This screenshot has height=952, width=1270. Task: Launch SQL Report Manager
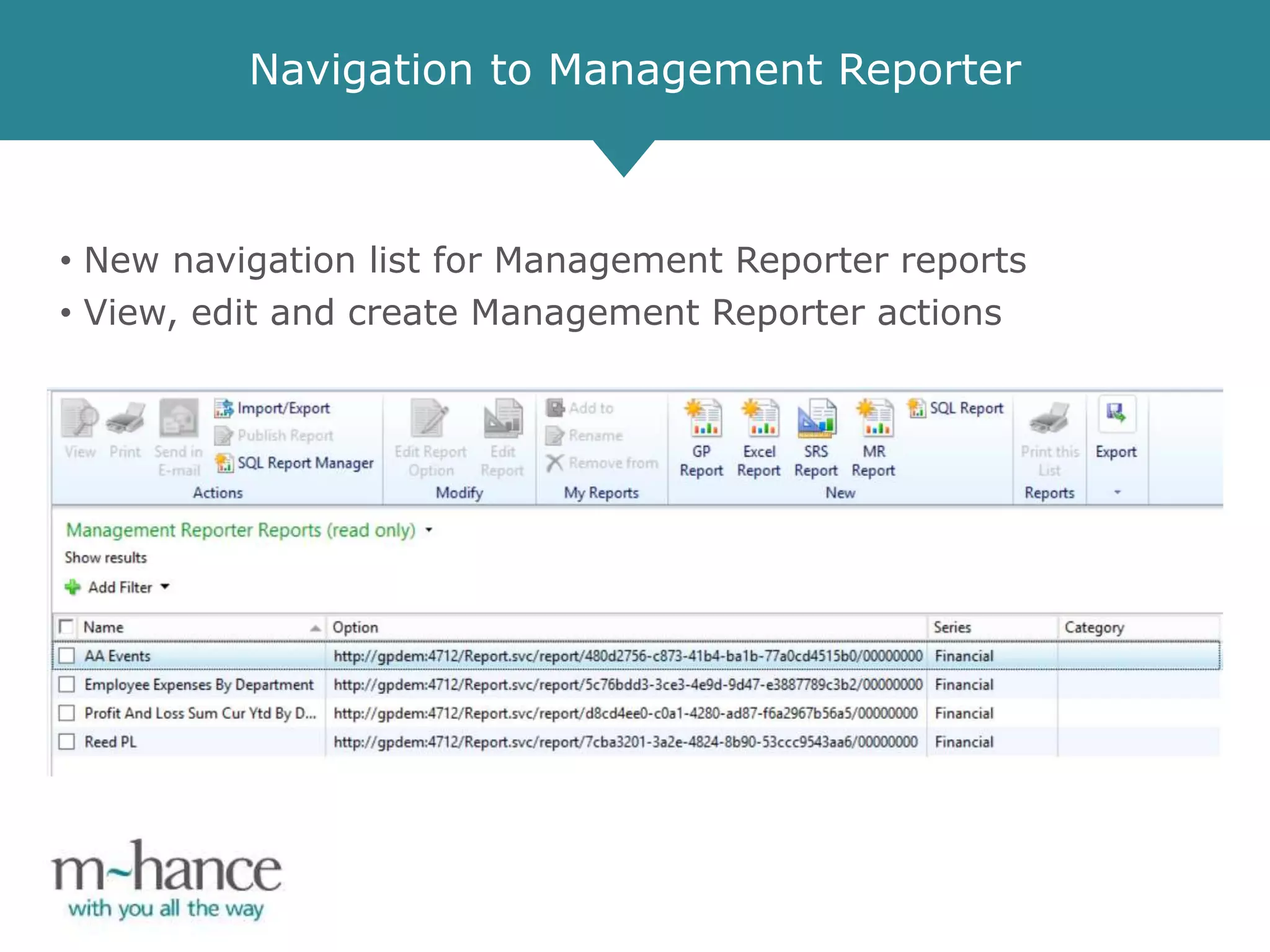[x=294, y=463]
